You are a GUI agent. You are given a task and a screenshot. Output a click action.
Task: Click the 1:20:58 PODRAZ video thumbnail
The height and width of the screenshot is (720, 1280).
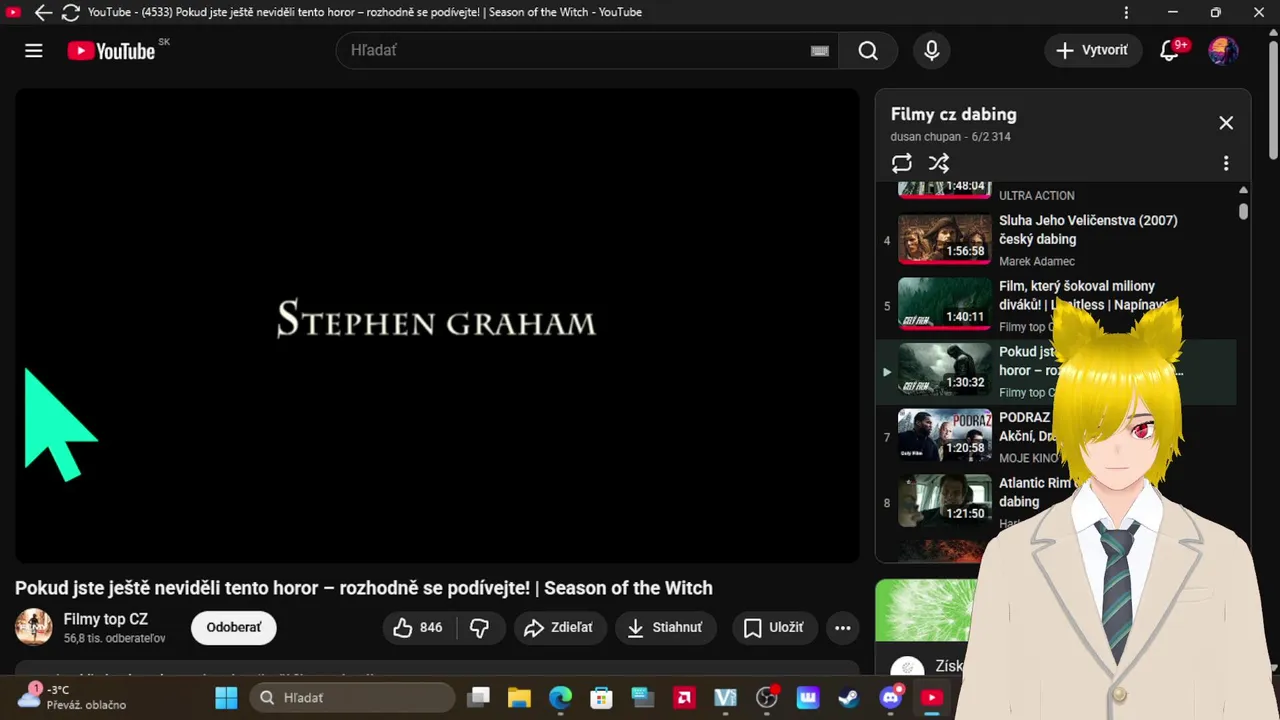pos(944,435)
